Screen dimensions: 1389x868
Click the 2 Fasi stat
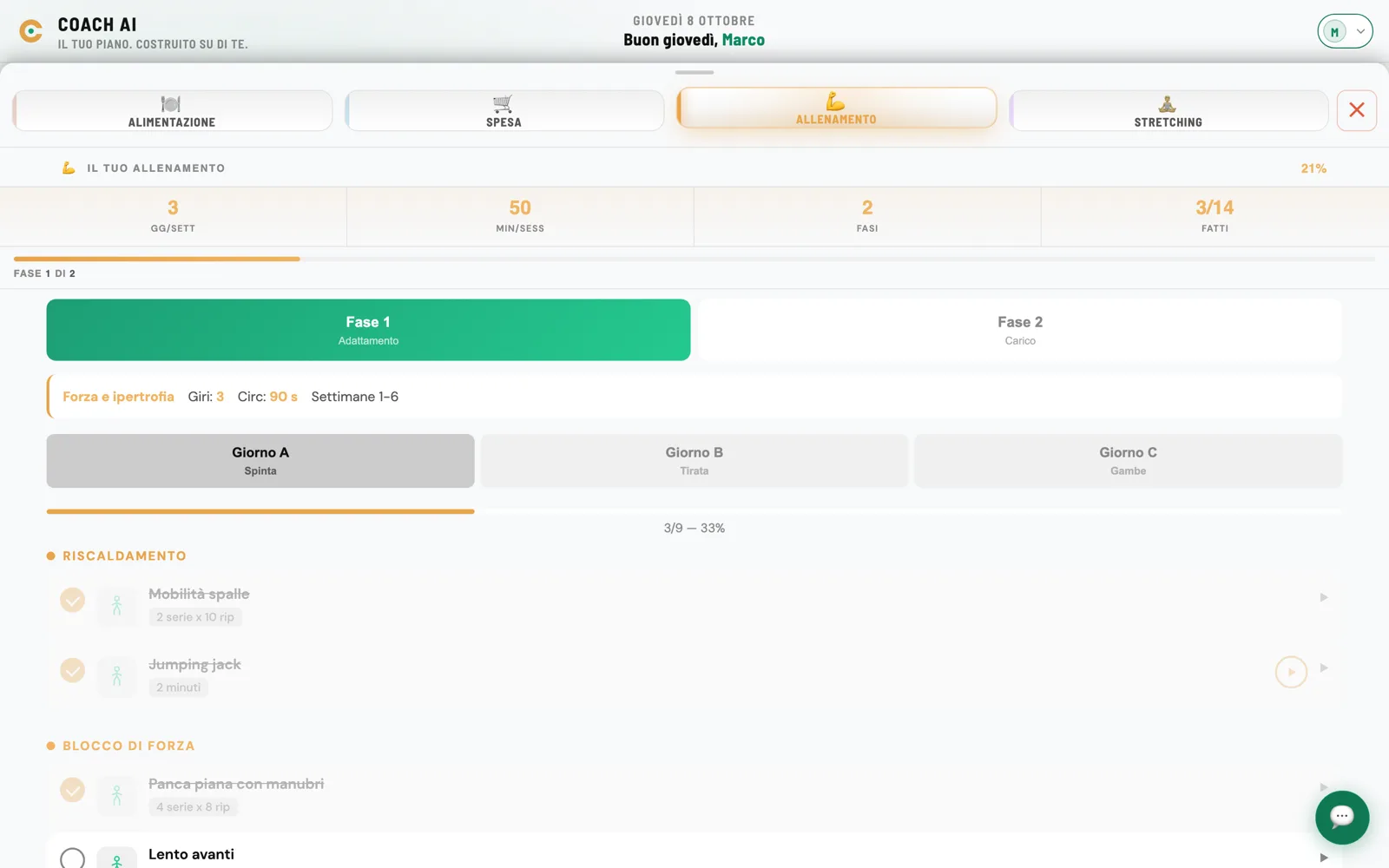coord(867,216)
